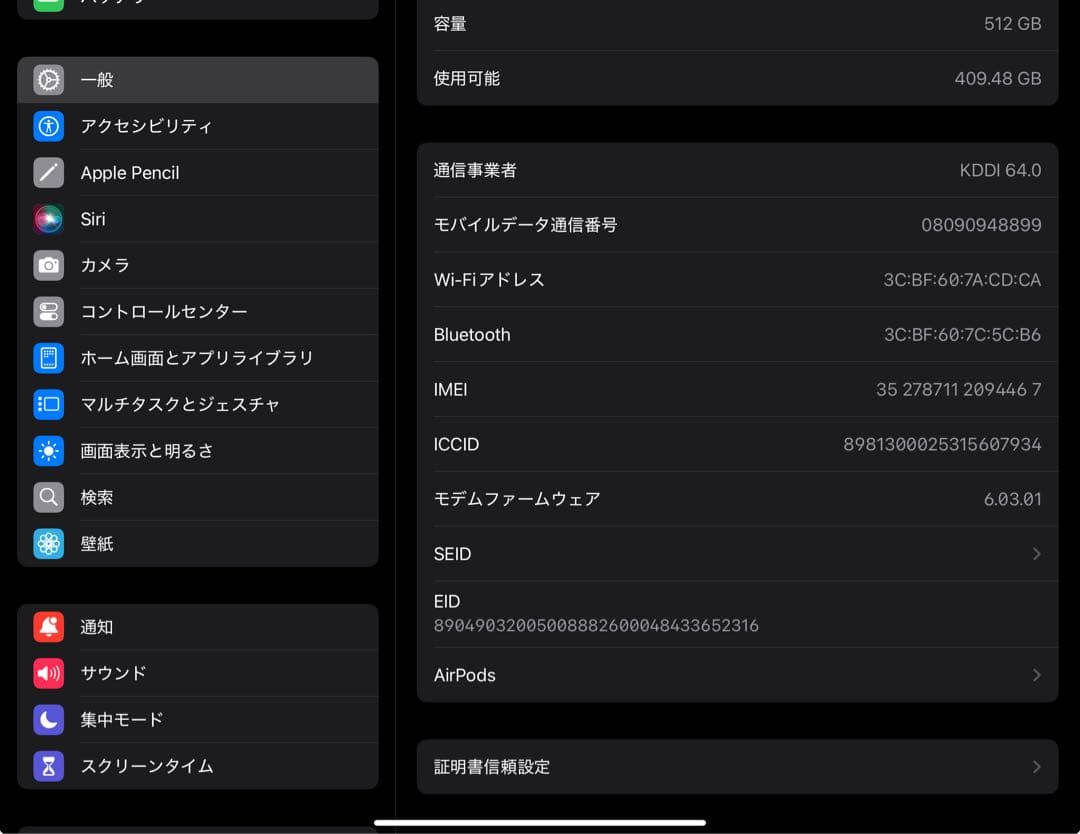1080x834 pixels.
Task: Tap 証明書信頼設定 row label
Action: (x=492, y=767)
